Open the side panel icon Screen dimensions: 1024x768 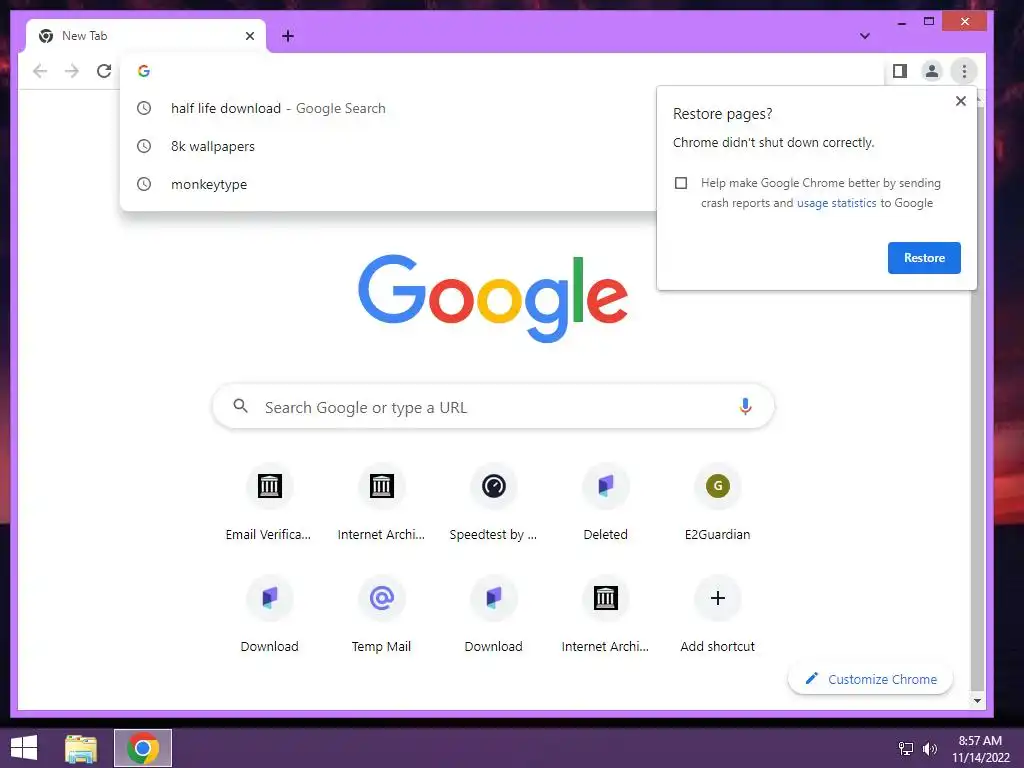[900, 71]
